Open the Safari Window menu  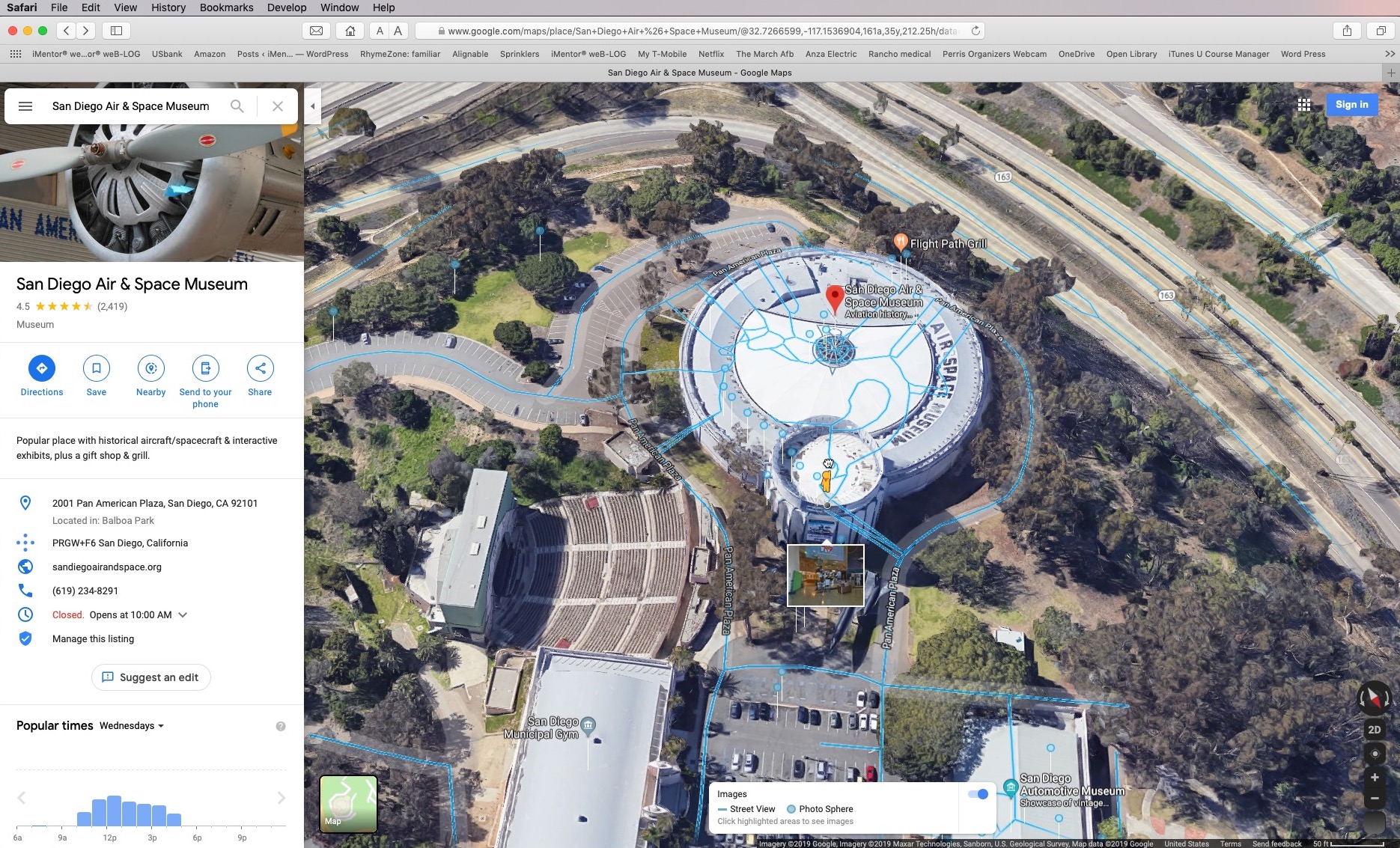[339, 7]
